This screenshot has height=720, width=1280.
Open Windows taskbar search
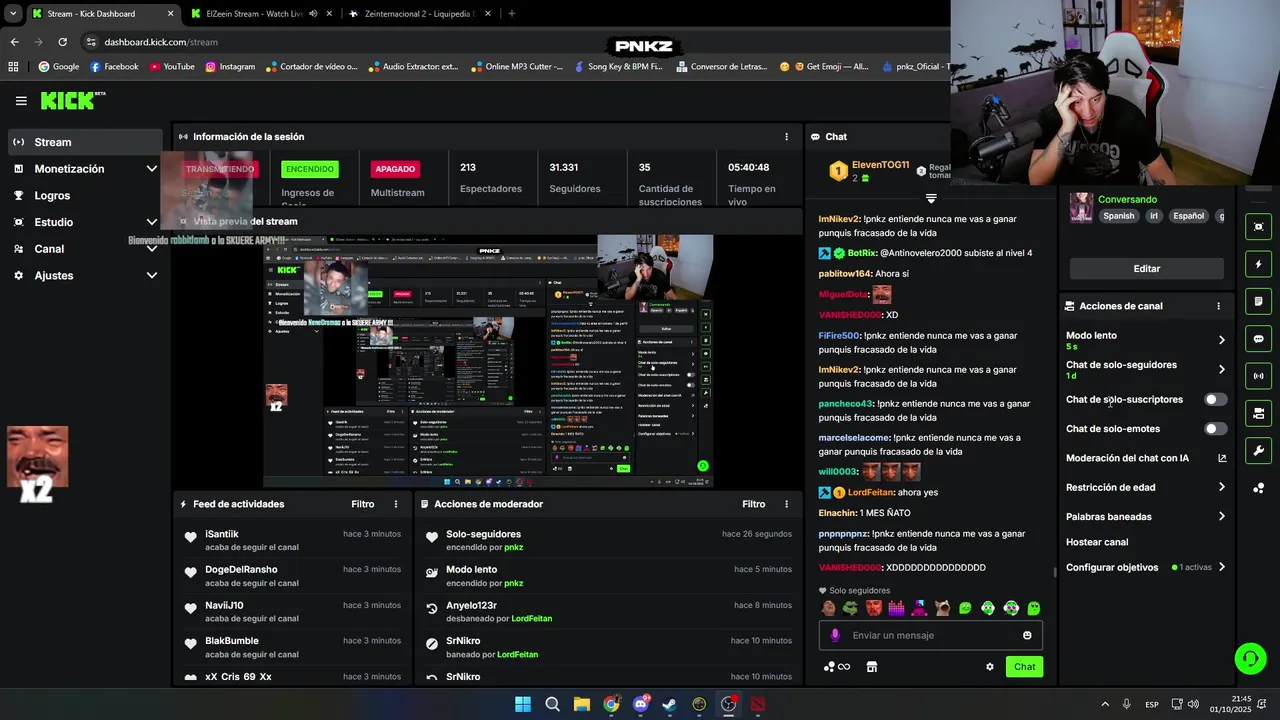click(552, 704)
